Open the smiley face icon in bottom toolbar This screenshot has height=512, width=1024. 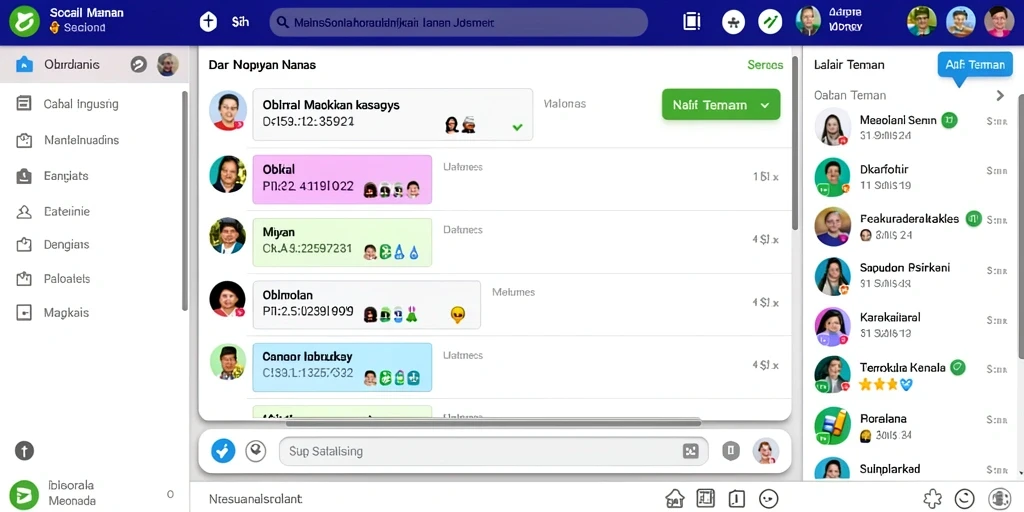pos(771,498)
